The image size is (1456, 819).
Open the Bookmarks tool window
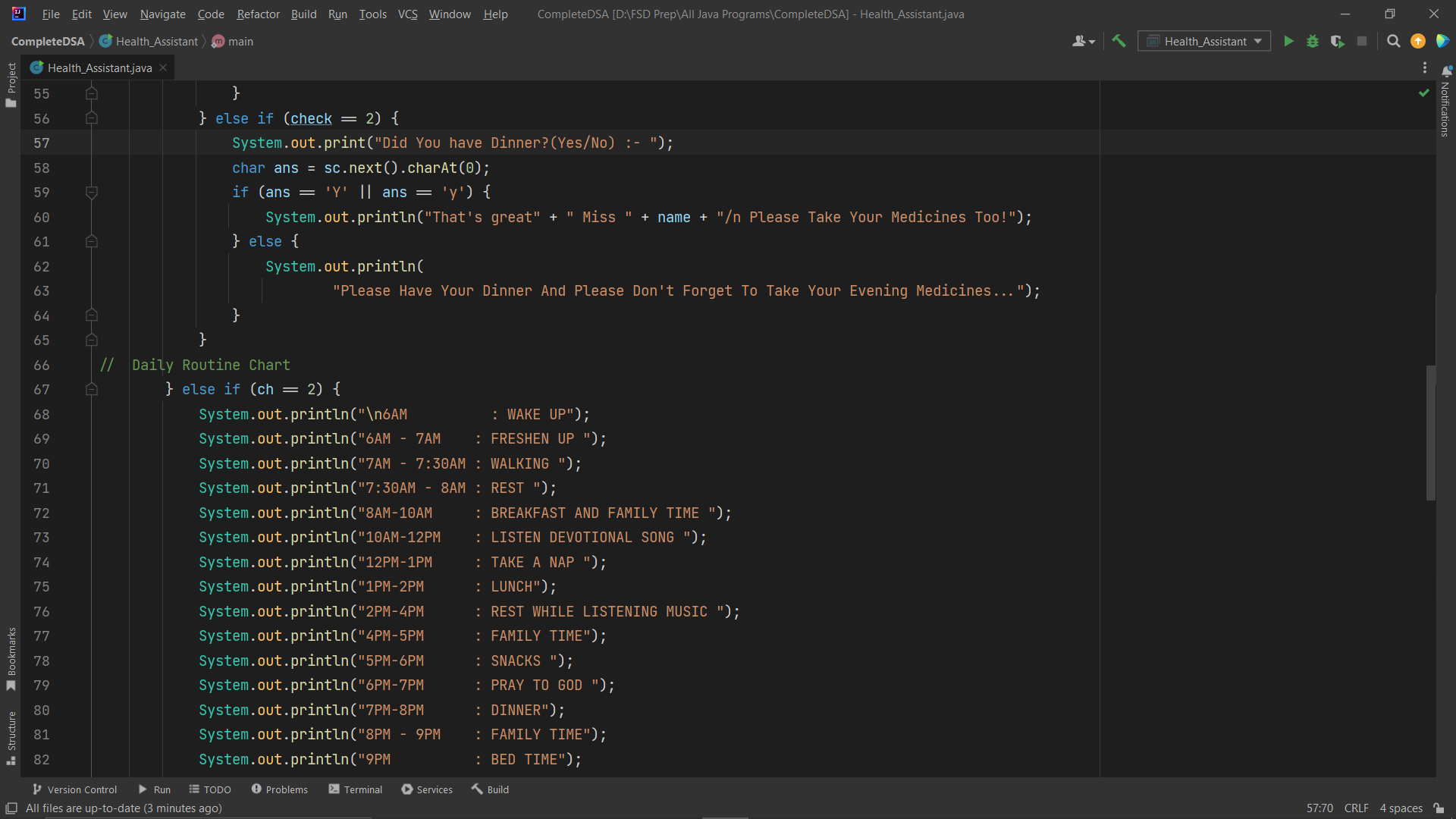[x=11, y=658]
